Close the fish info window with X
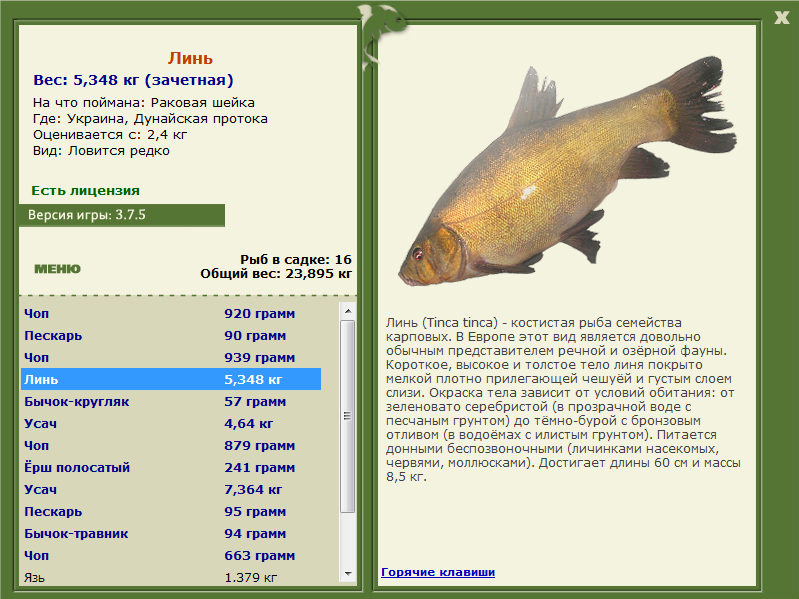The image size is (799, 599). click(781, 18)
